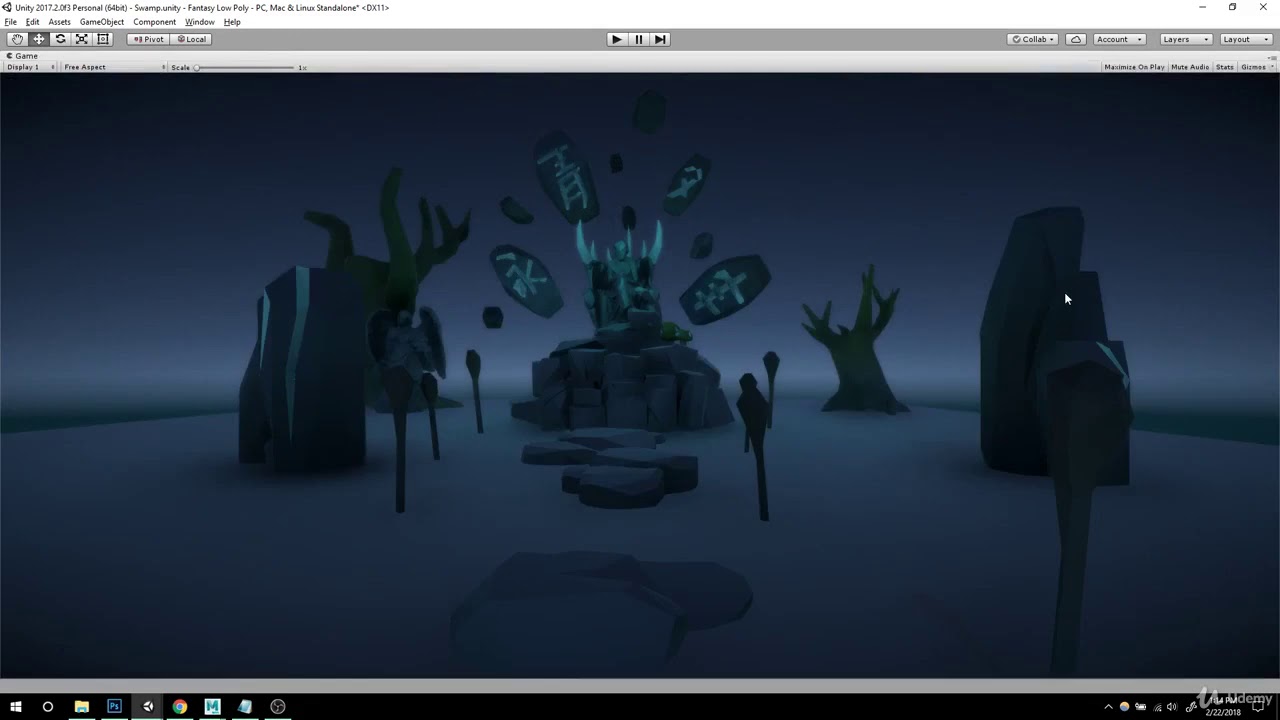Select the Rotate tool
The image size is (1280, 720).
pyautogui.click(x=60, y=39)
